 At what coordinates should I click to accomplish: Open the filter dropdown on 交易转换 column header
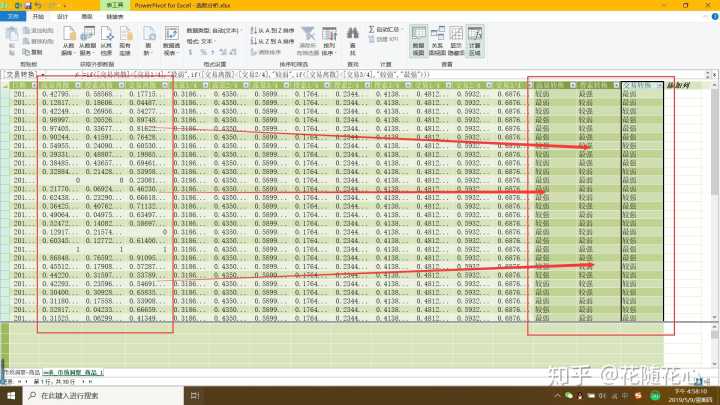pyautogui.click(x=657, y=86)
